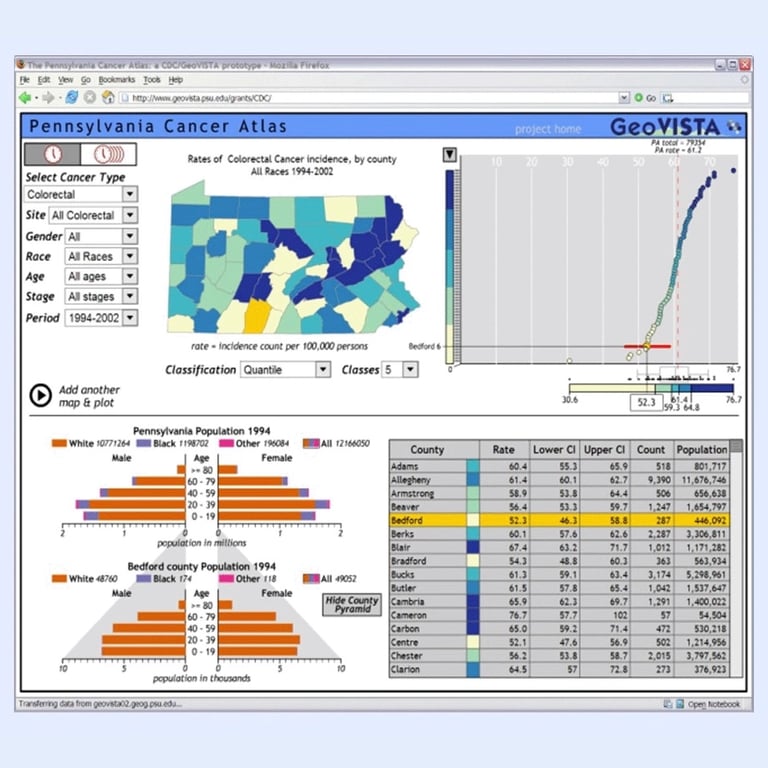Click the outlier point at far right of plot
This screenshot has width=768, height=768.
[x=733, y=170]
